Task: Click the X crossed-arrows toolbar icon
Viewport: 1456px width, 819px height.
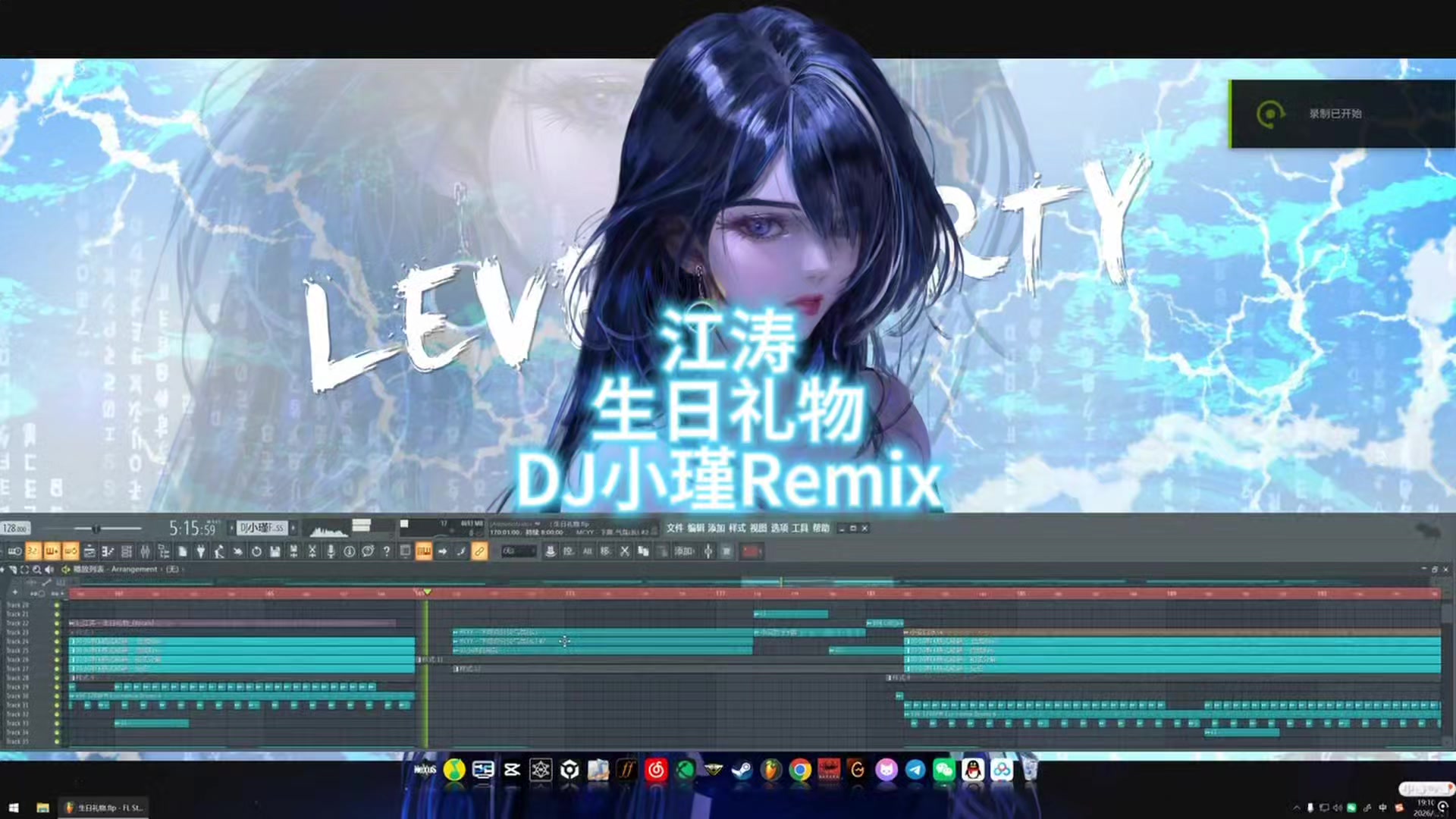Action: coord(624,551)
